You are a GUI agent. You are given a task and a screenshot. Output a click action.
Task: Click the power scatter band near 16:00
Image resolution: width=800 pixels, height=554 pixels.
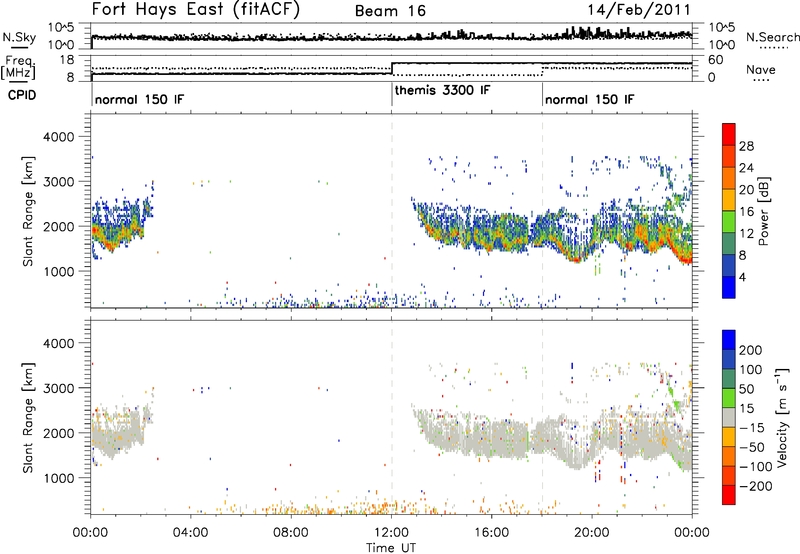[491, 232]
